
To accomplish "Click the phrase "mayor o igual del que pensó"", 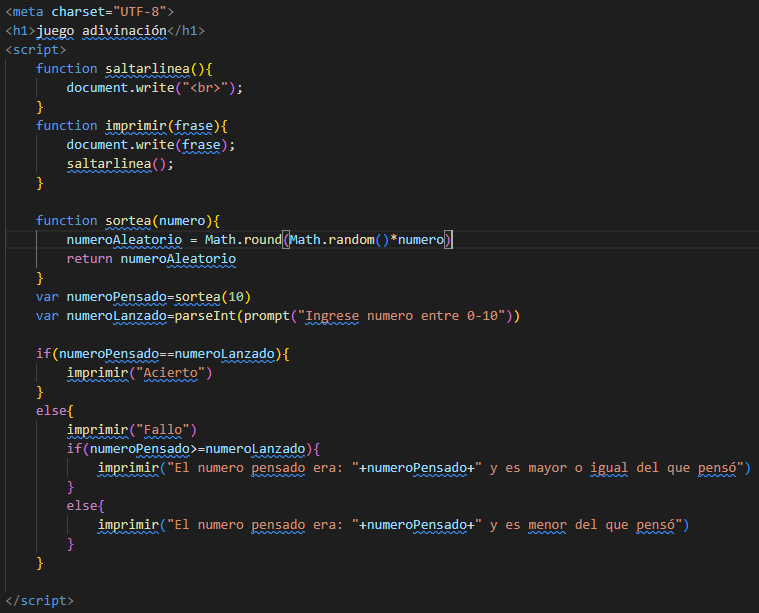I will coord(632,468).
